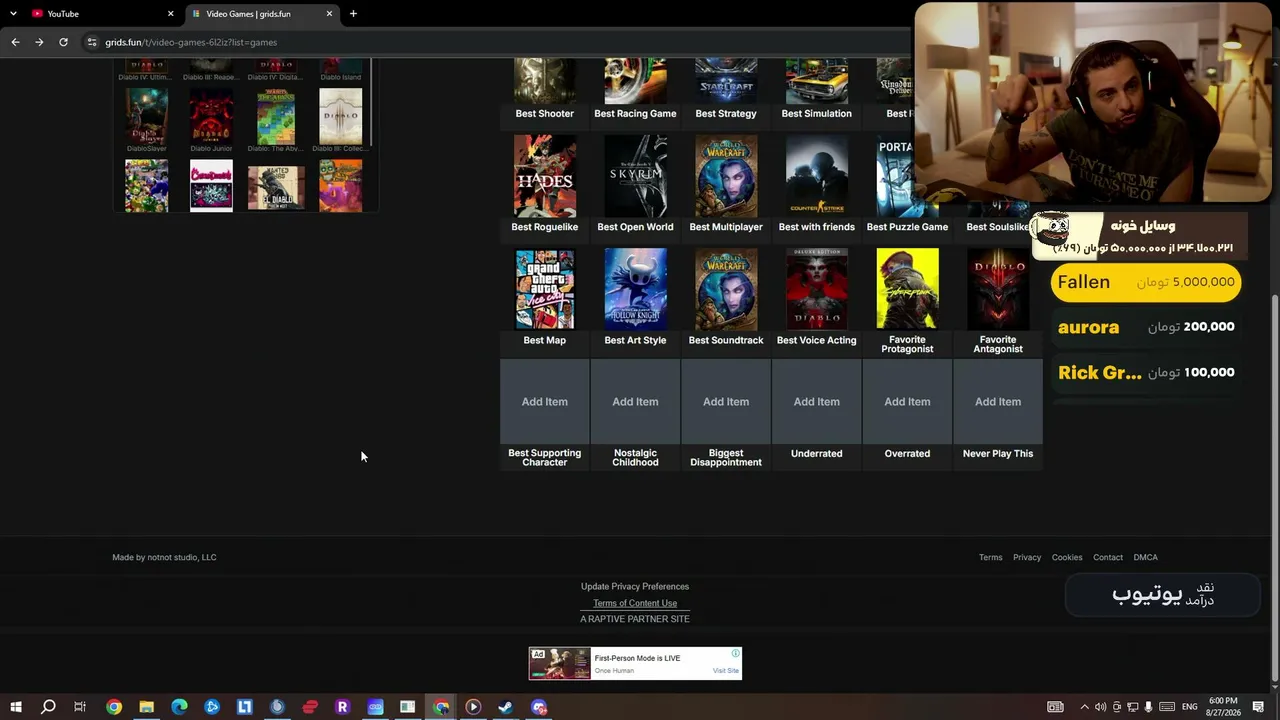1280x720 pixels.
Task: Click the Diablo cover in Best Voice Acting
Action: click(817, 289)
